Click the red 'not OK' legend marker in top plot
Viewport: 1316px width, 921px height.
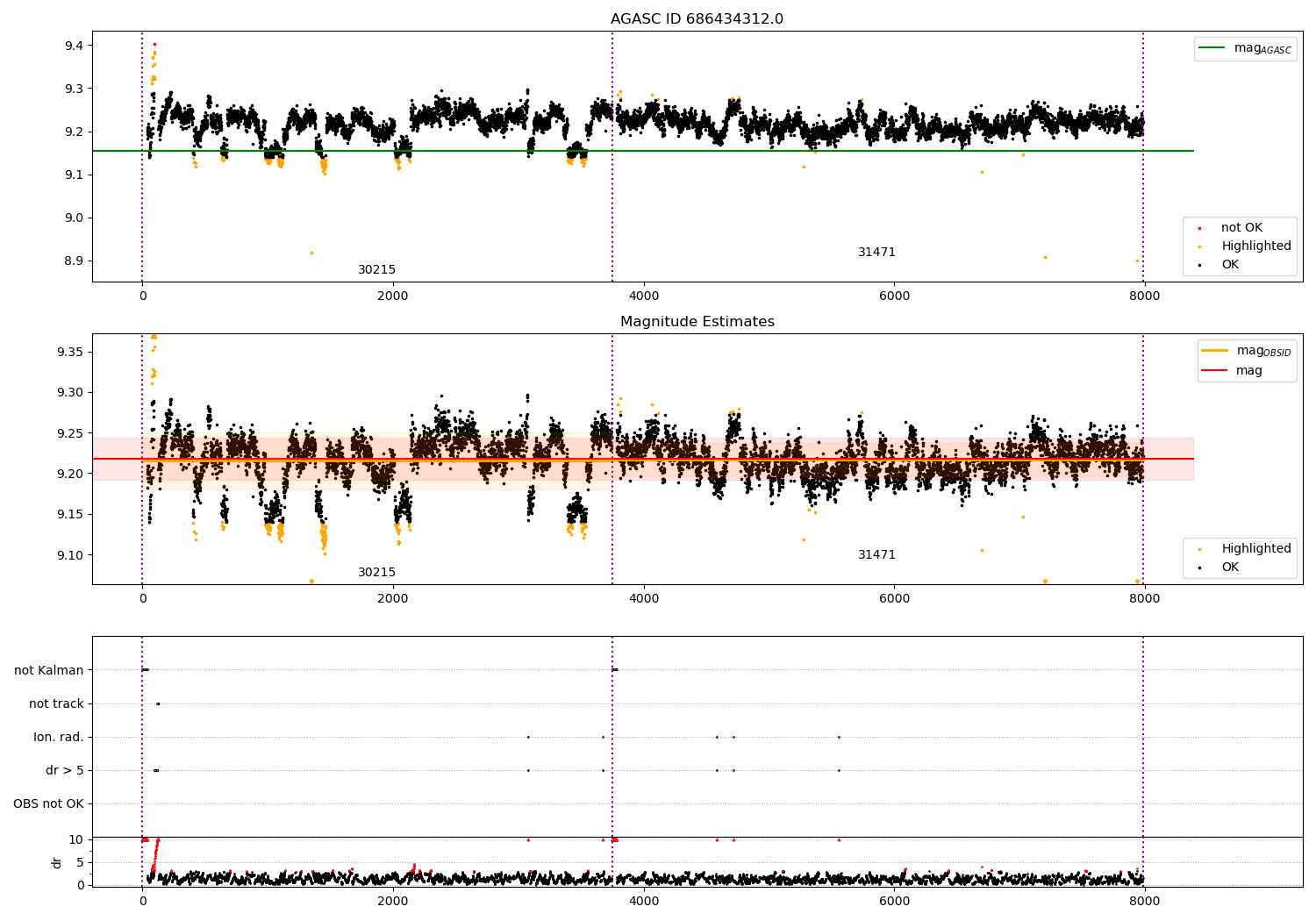(1199, 228)
